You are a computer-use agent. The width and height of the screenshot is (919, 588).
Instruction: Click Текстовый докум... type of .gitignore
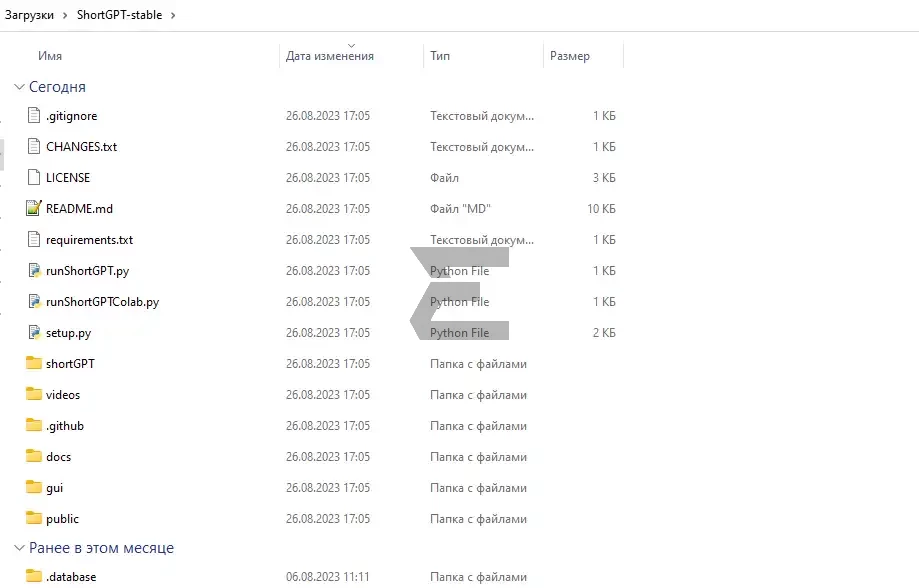coord(482,116)
